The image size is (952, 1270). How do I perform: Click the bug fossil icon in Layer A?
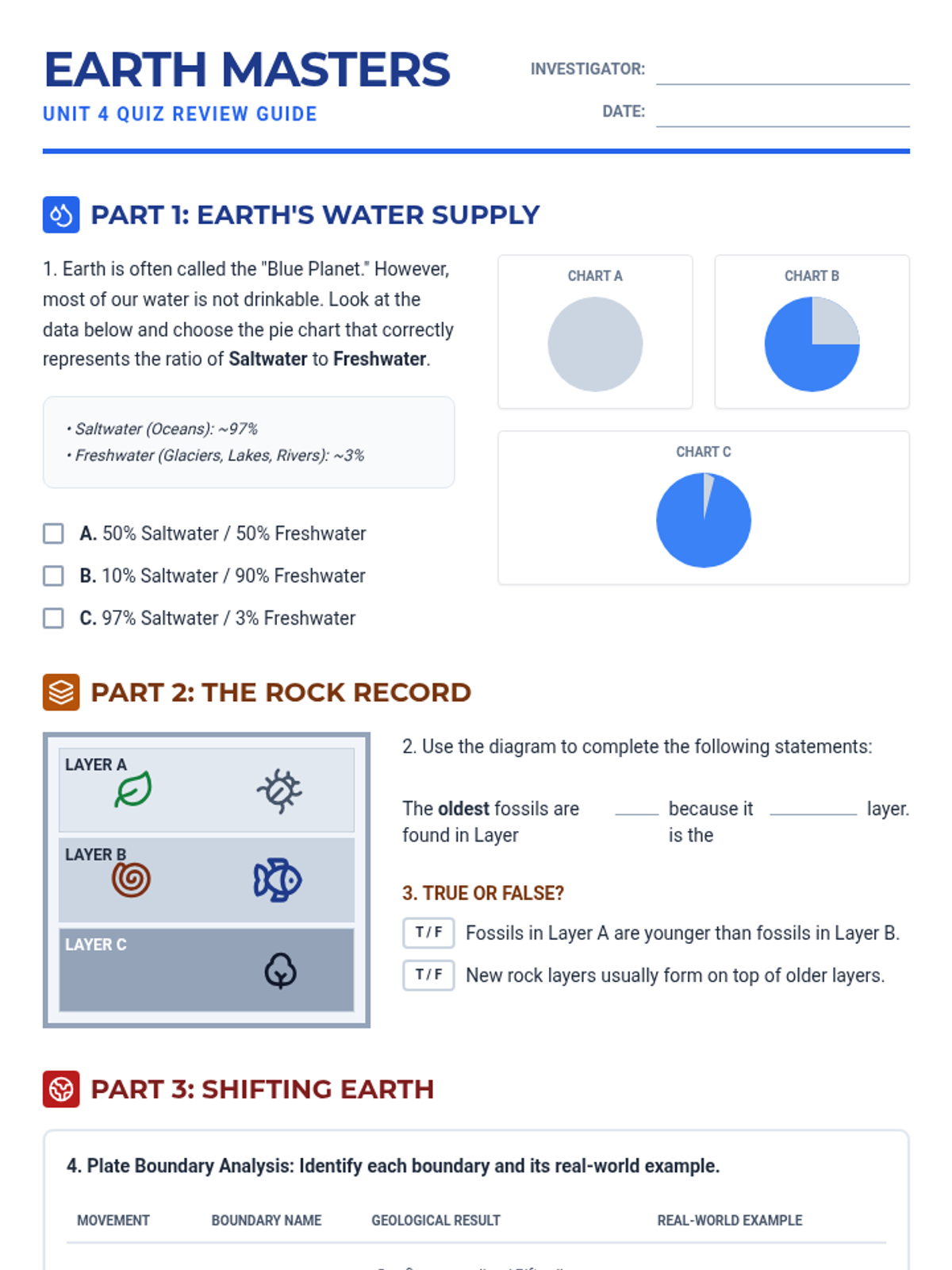click(279, 791)
